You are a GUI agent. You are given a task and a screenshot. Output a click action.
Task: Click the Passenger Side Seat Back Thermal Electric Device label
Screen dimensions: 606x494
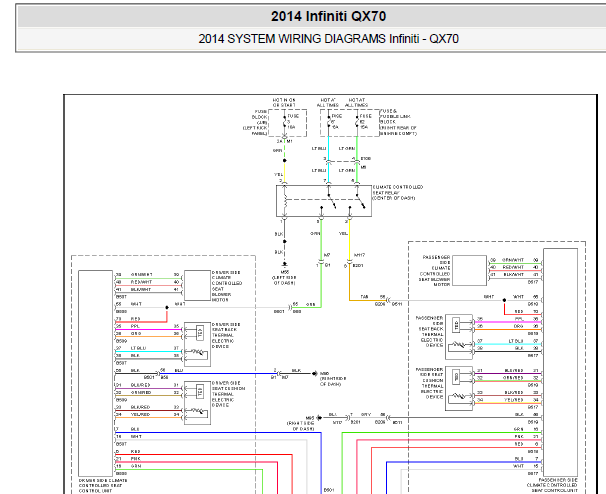click(429, 332)
